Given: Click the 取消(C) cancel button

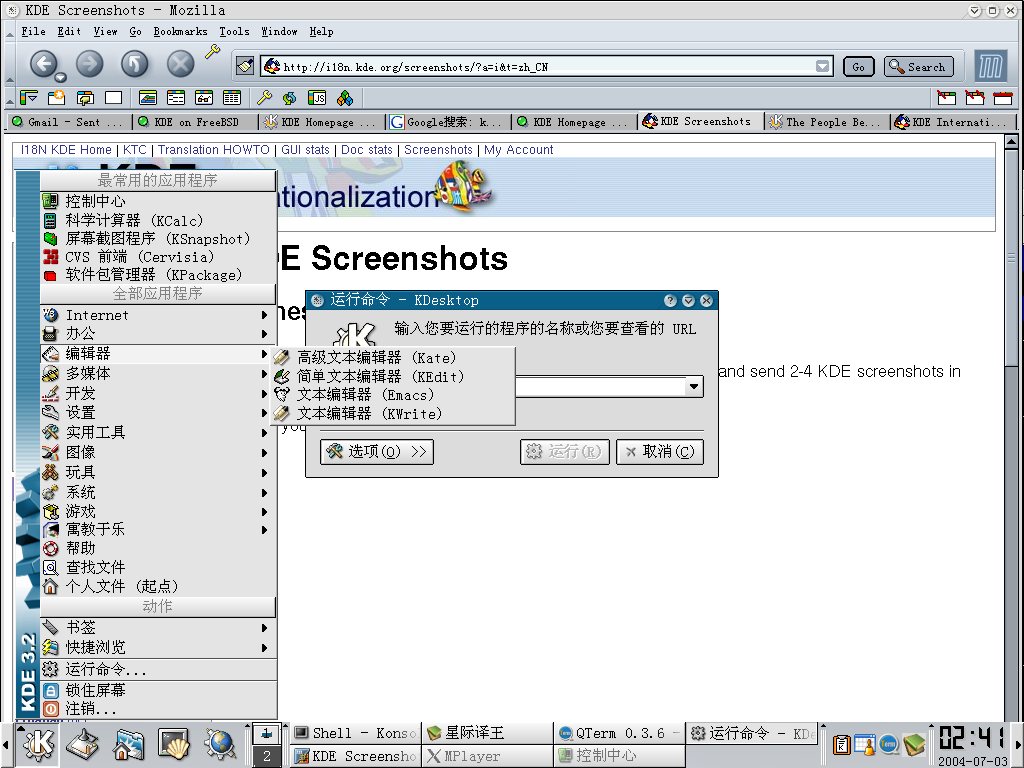Looking at the screenshot, I should (x=660, y=451).
